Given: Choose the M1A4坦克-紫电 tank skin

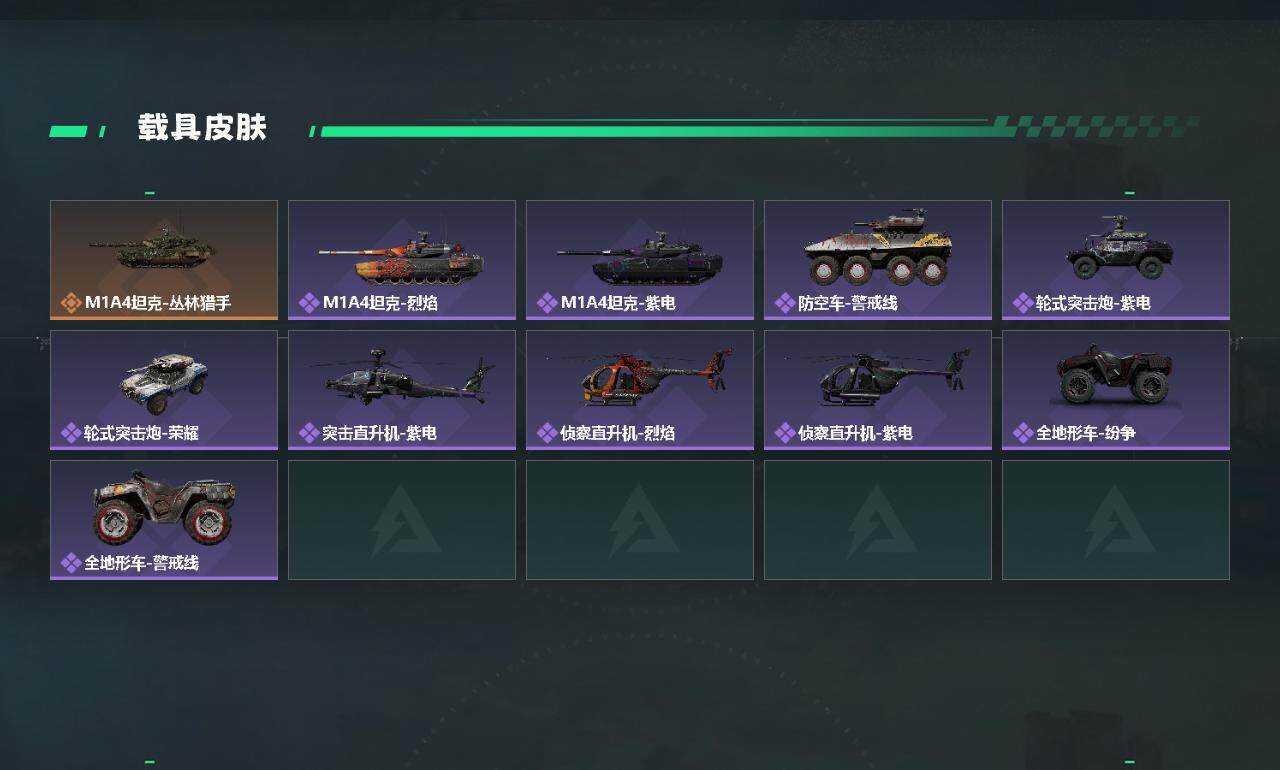Looking at the screenshot, I should (640, 260).
